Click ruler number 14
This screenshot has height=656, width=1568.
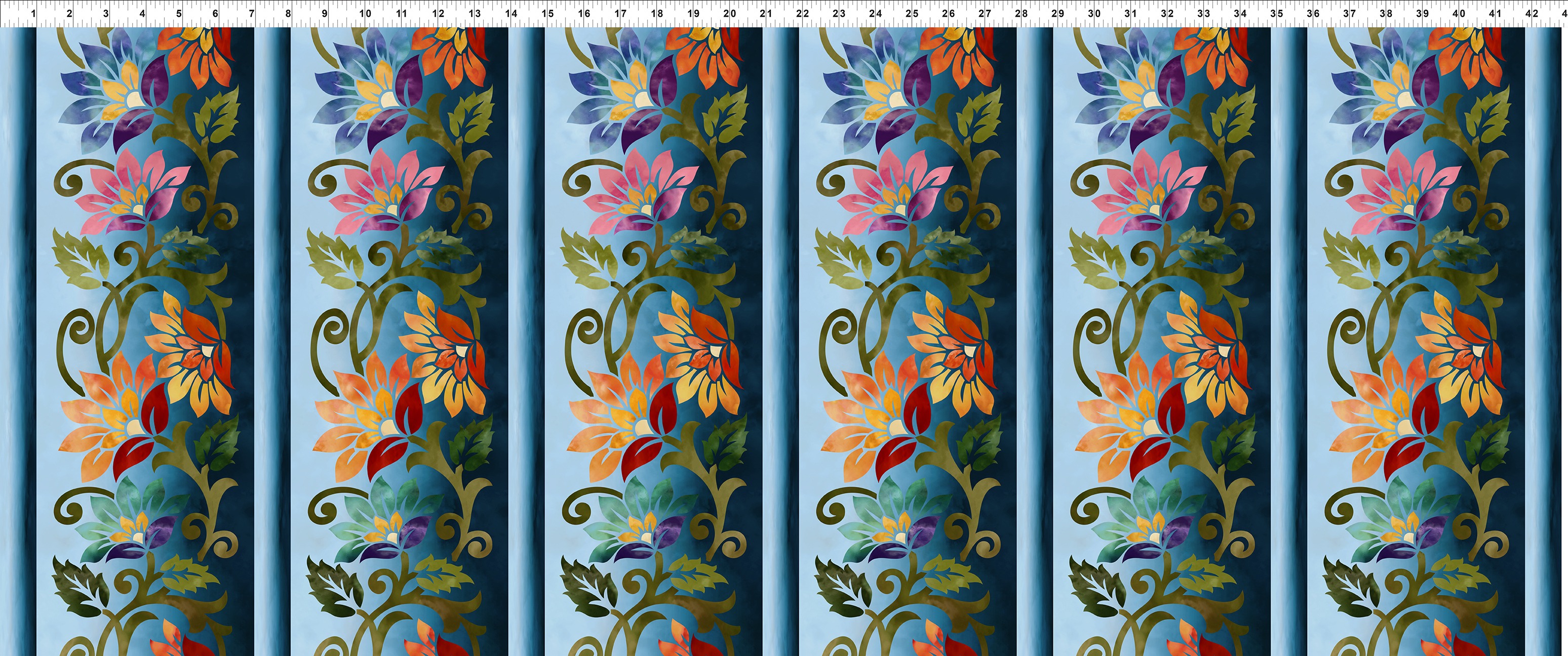(511, 13)
